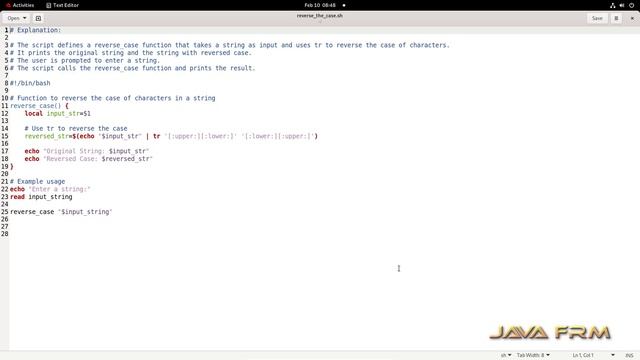Click comment 'The script defines a reverse_case function'
Viewport: 640px width, 360px height.
(230, 45)
